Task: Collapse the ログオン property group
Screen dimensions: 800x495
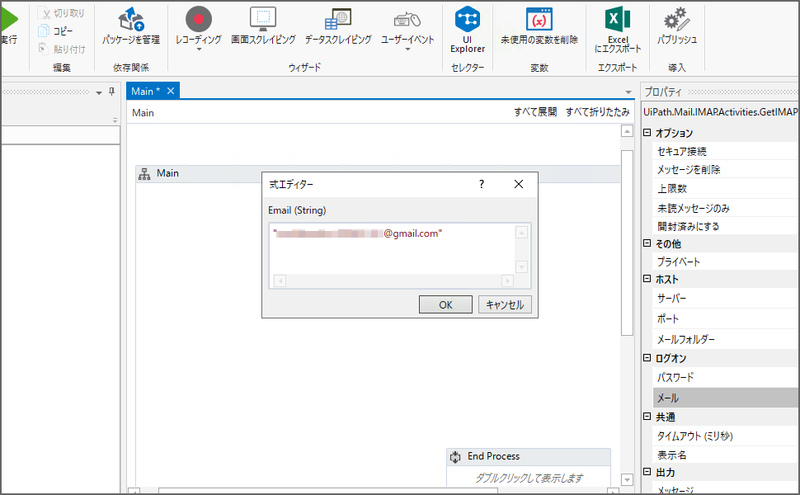Action: click(x=647, y=358)
